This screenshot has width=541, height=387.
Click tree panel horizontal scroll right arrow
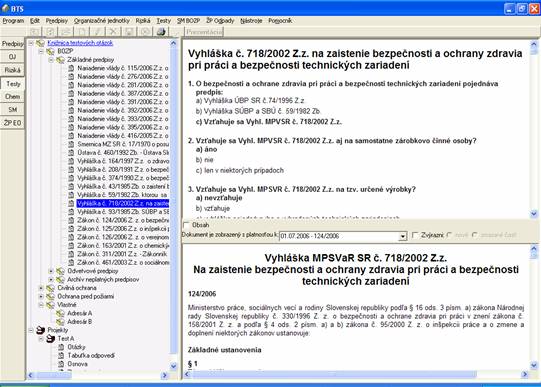pyautogui.click(x=165, y=375)
